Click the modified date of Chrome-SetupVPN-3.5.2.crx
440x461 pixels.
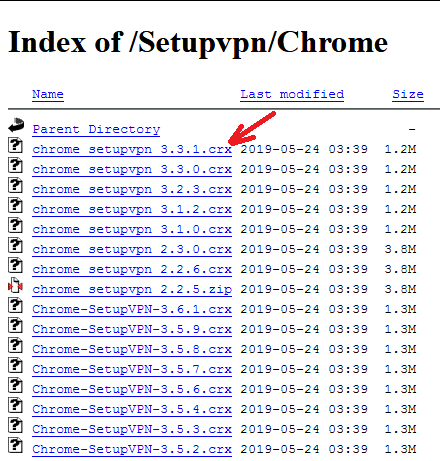(304, 449)
